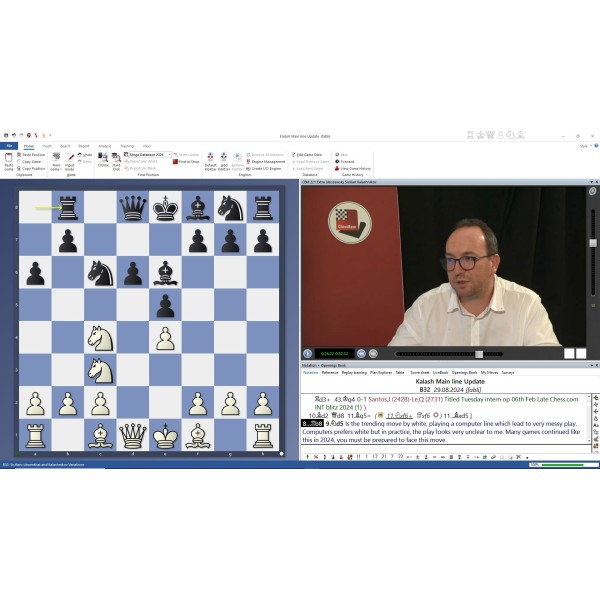The width and height of the screenshot is (600, 600).
Task: Open the Input Mode pencil icon
Action: [70, 157]
